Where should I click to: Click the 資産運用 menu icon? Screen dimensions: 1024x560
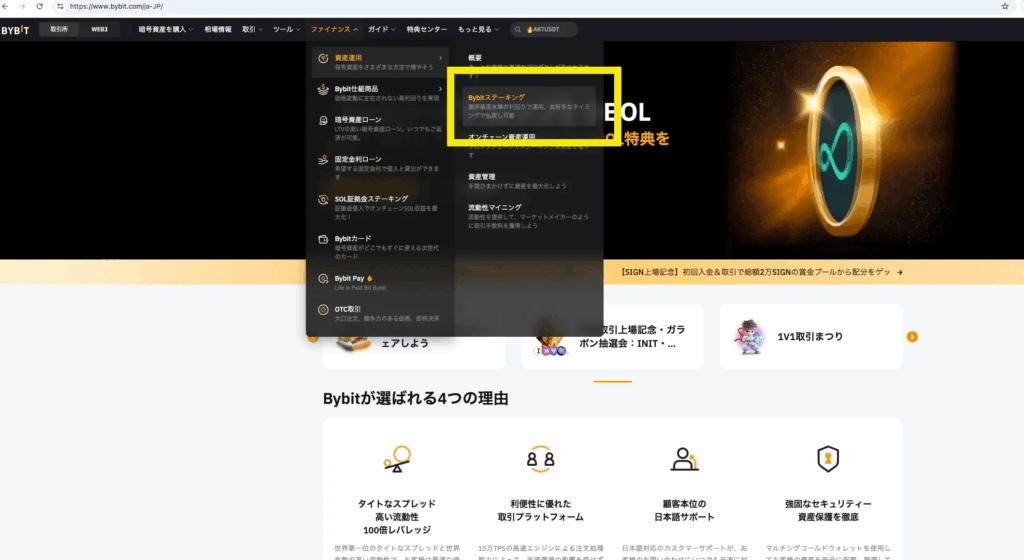[x=323, y=58]
